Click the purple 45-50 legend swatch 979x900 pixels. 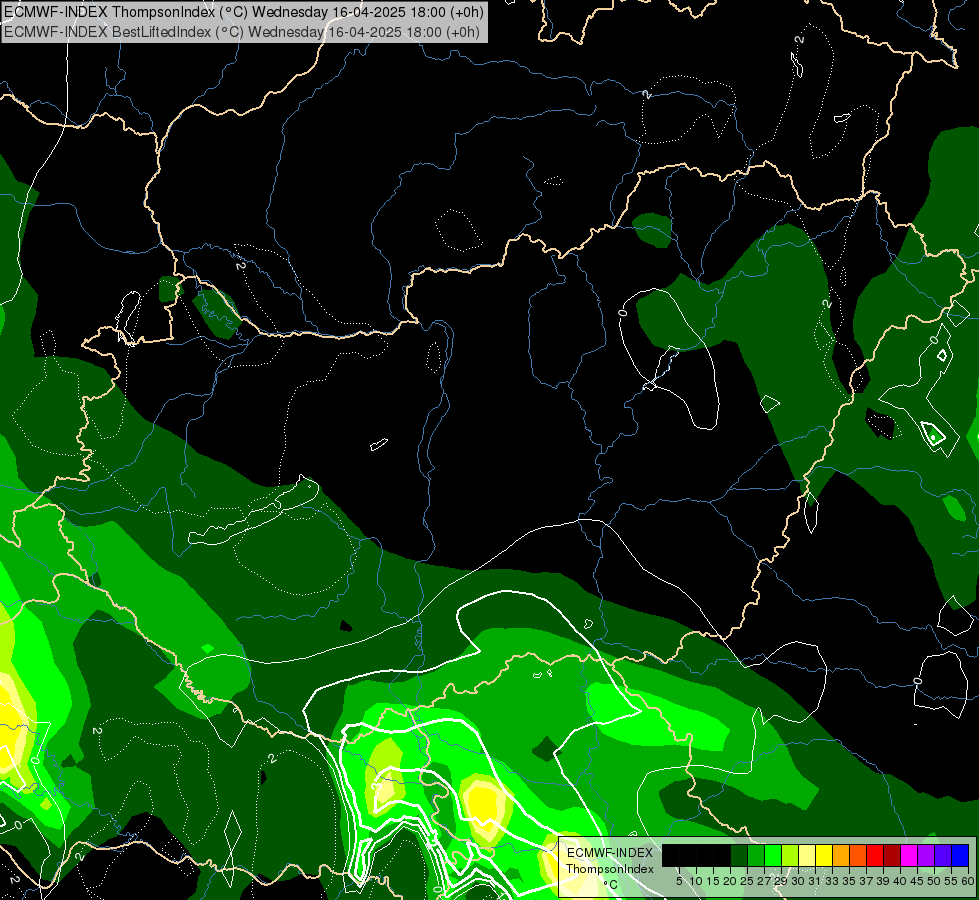point(926,855)
